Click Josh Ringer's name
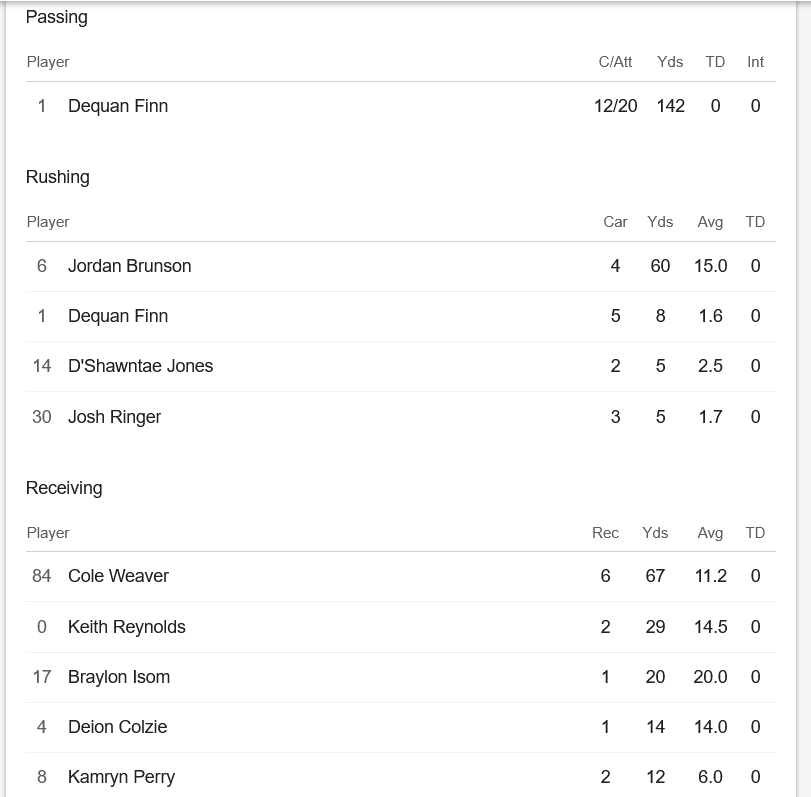Image resolution: width=811 pixels, height=797 pixels. (x=114, y=417)
